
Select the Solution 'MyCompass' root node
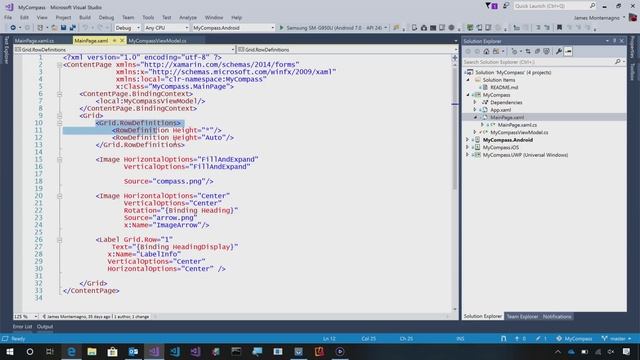point(513,72)
